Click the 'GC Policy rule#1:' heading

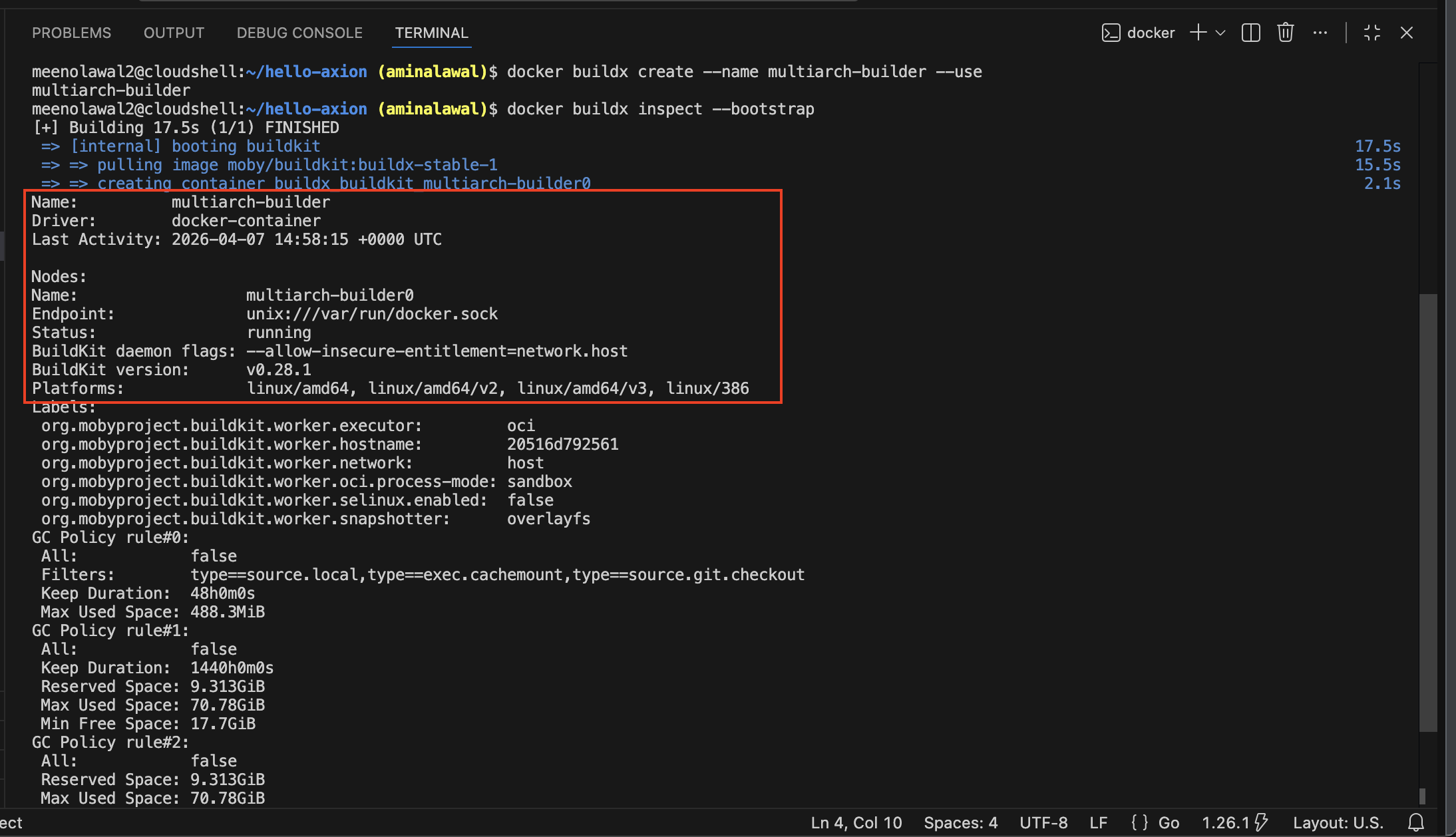tap(110, 631)
